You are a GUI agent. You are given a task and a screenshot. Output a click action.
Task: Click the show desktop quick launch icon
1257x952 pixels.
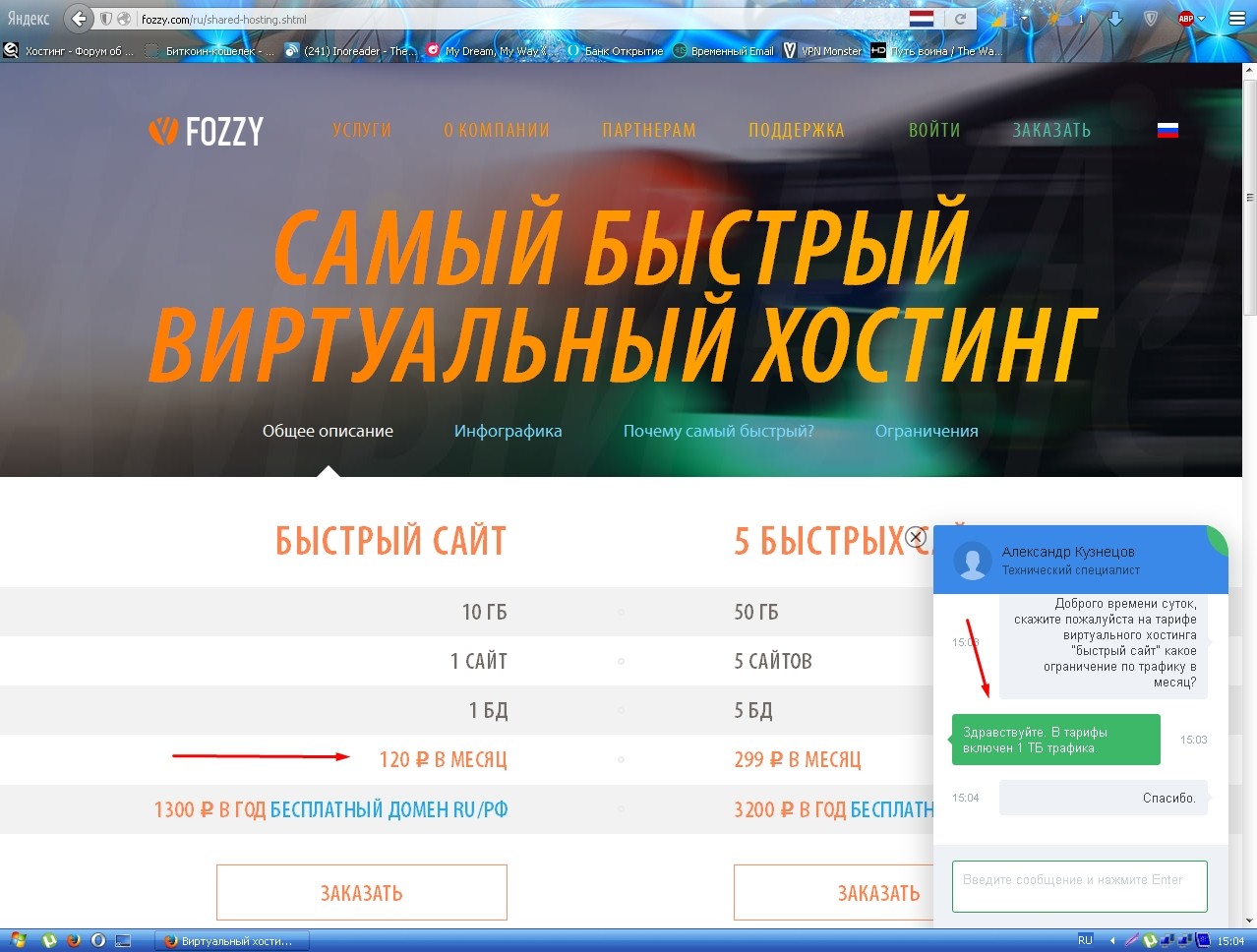(123, 941)
